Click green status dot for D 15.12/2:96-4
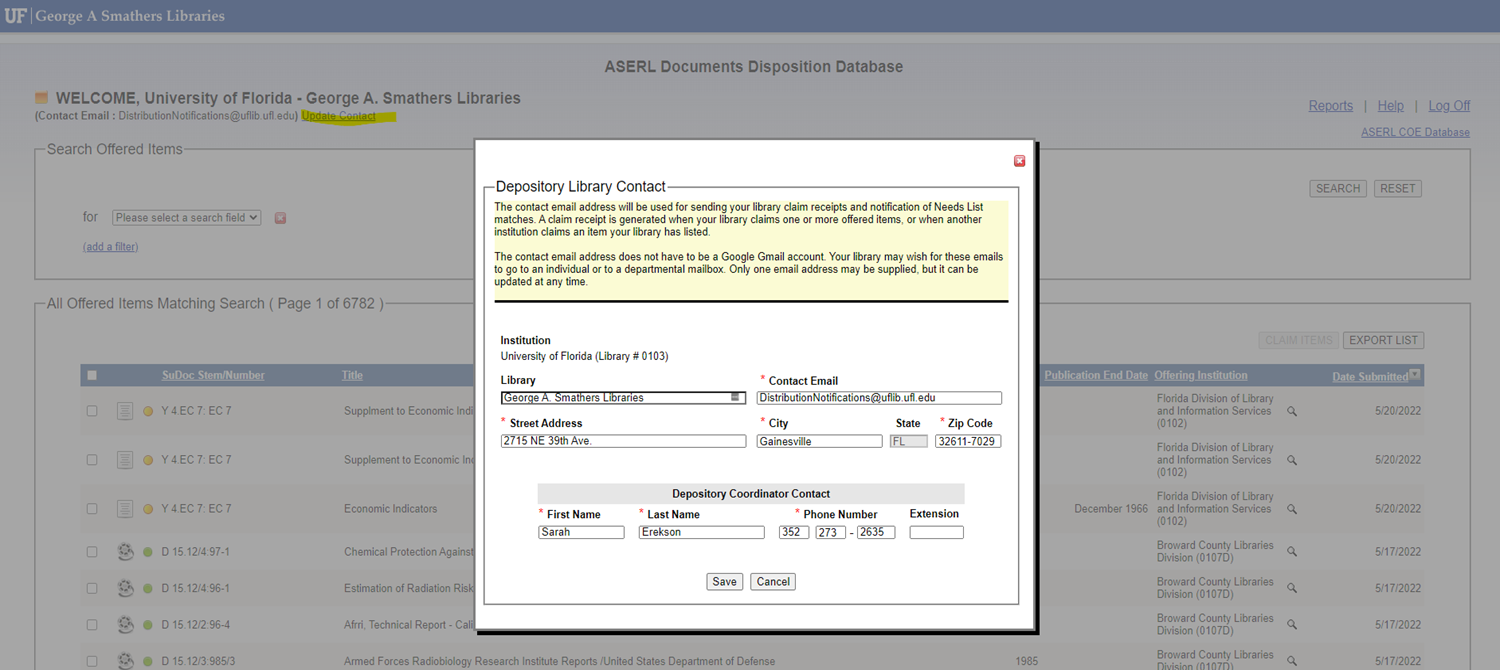Viewport: 1500px width, 670px height. coord(148,625)
